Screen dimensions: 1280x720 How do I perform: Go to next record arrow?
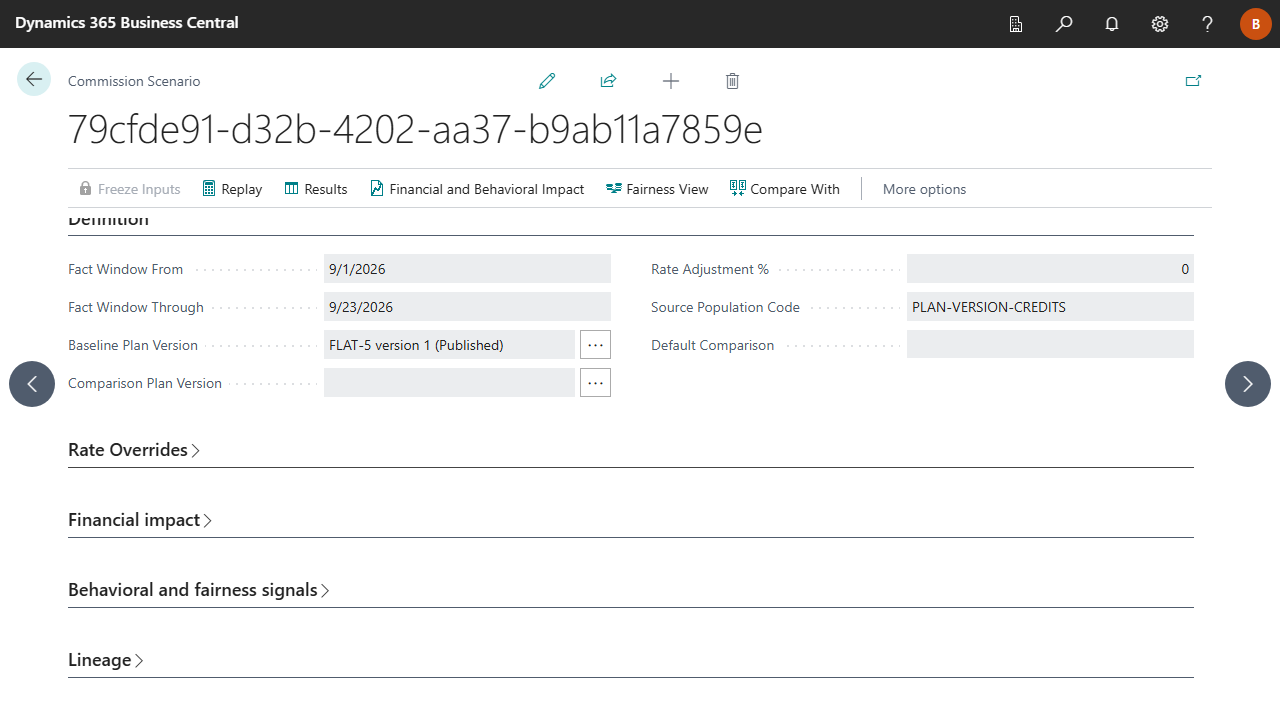click(1248, 384)
